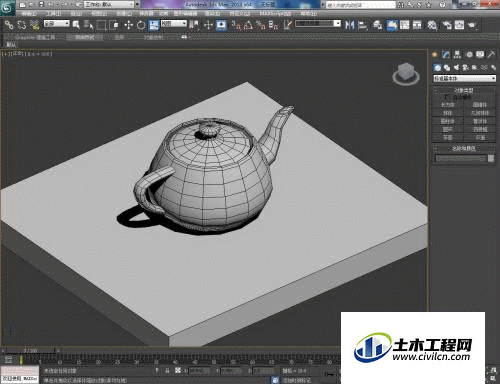
Task: Click the 3ds Max application button
Action: coord(7,7)
